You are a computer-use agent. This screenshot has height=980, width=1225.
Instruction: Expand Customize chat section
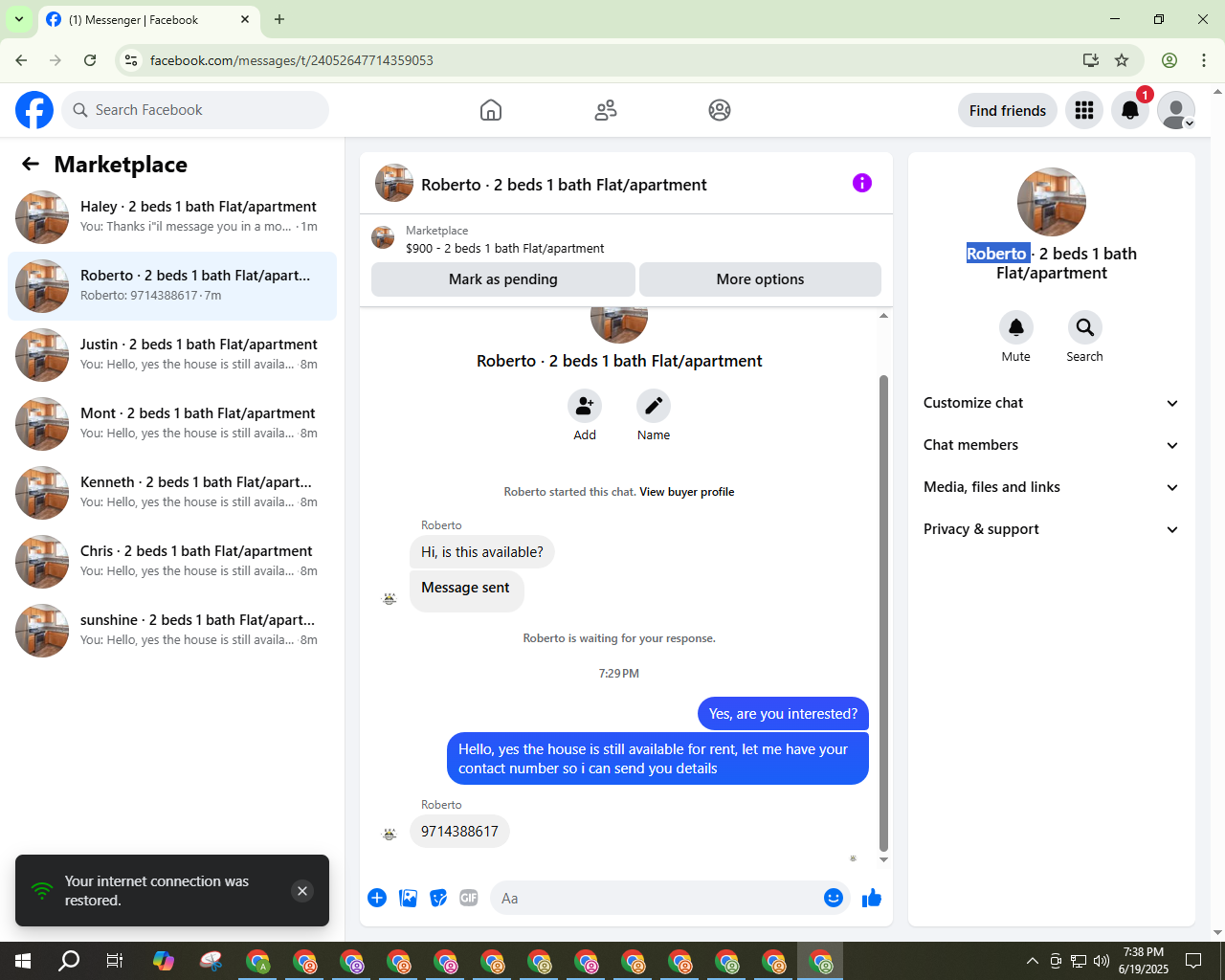(1052, 403)
